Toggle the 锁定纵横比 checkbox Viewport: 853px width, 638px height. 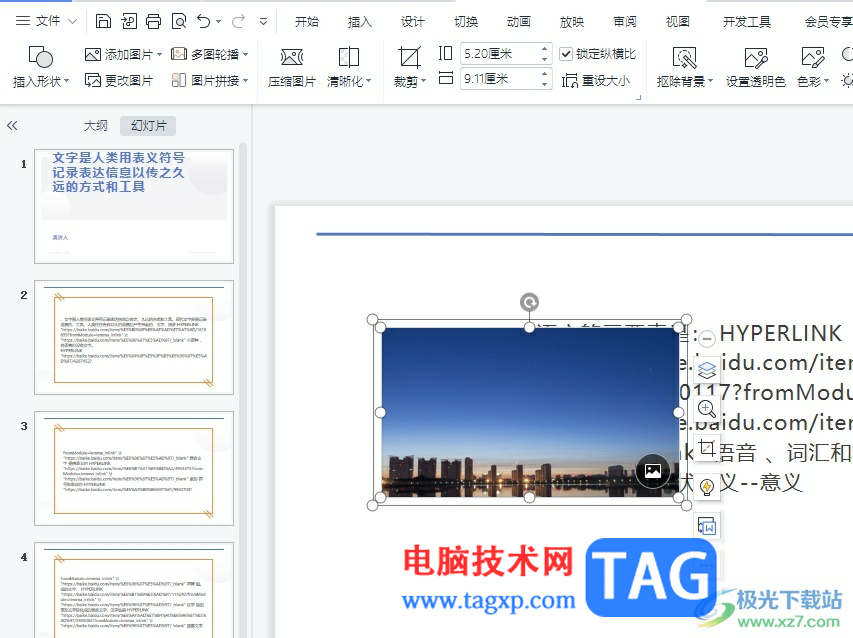point(566,54)
